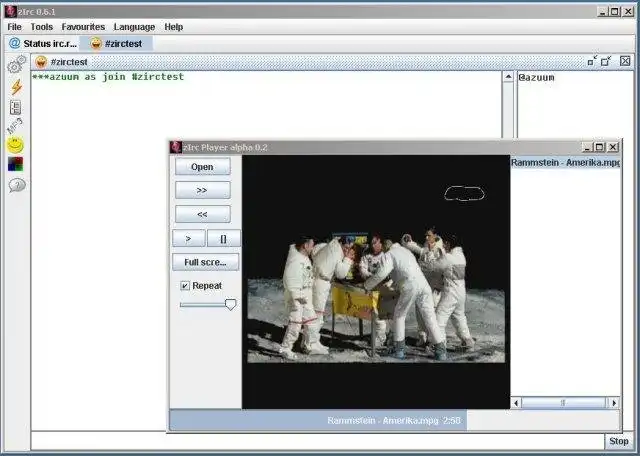Click the playlist scrollbar left arrow
The height and width of the screenshot is (456, 640).
(516, 403)
